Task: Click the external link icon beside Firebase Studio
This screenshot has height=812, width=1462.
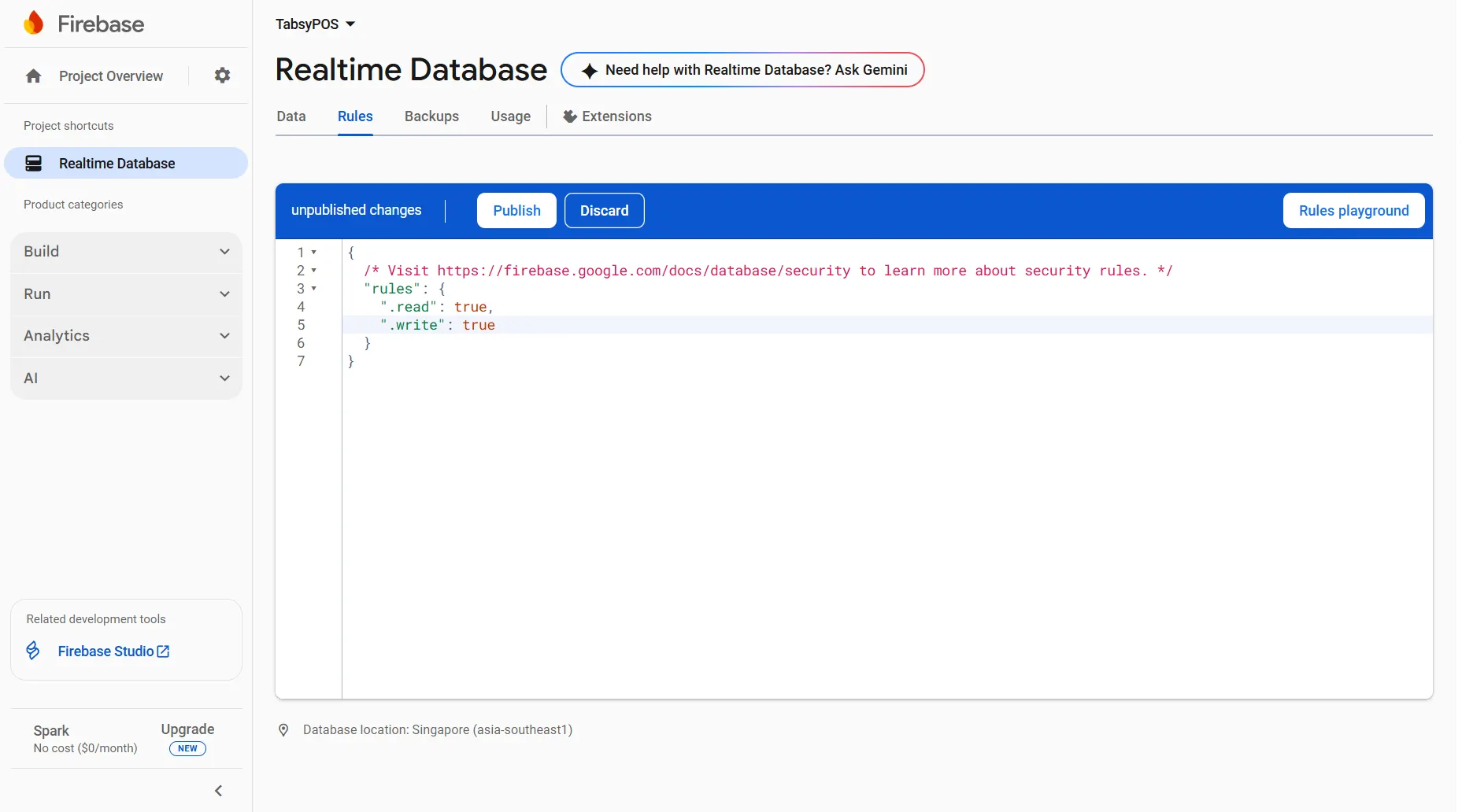Action: [x=164, y=651]
